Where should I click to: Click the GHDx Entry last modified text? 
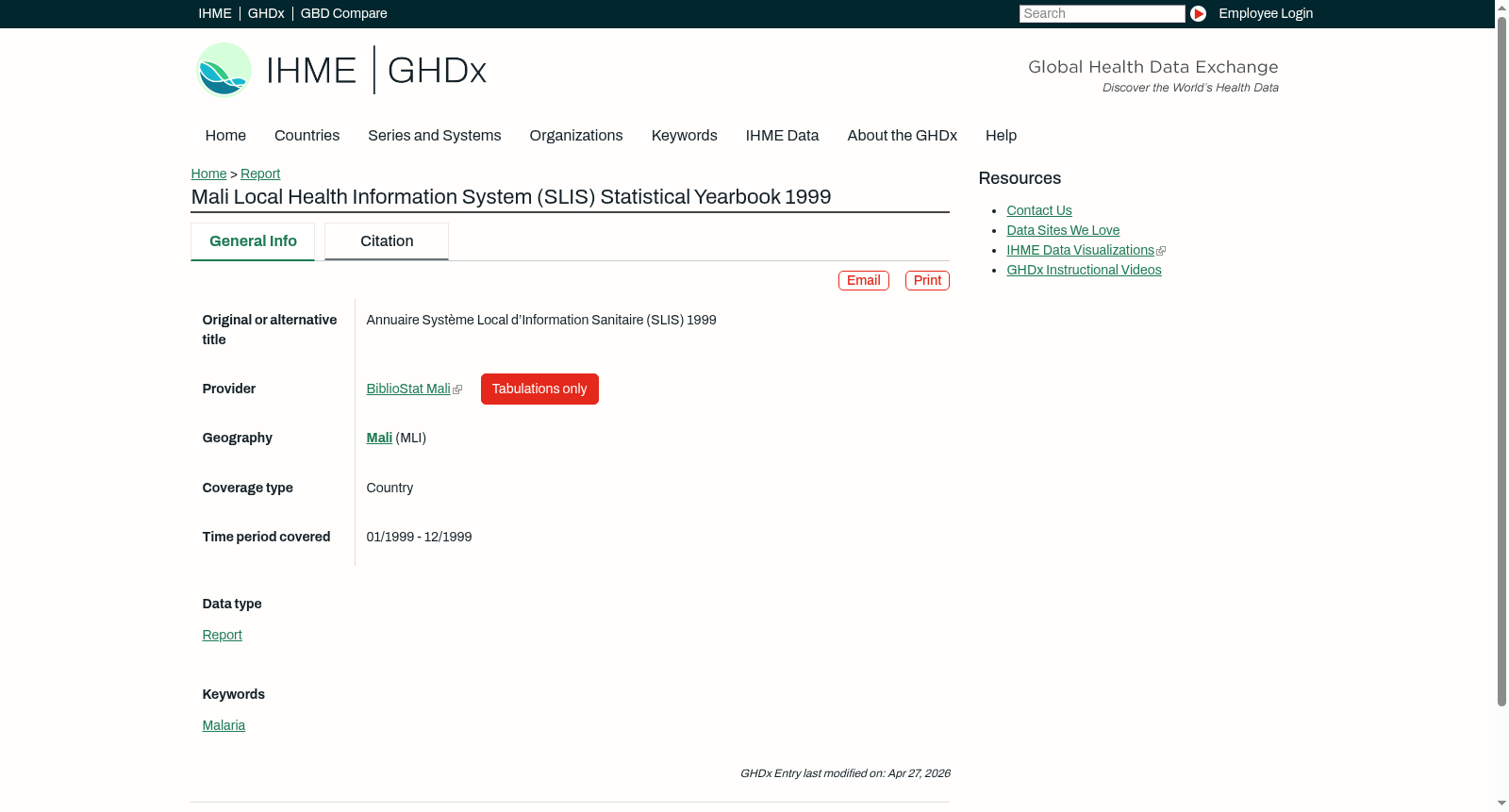[845, 773]
